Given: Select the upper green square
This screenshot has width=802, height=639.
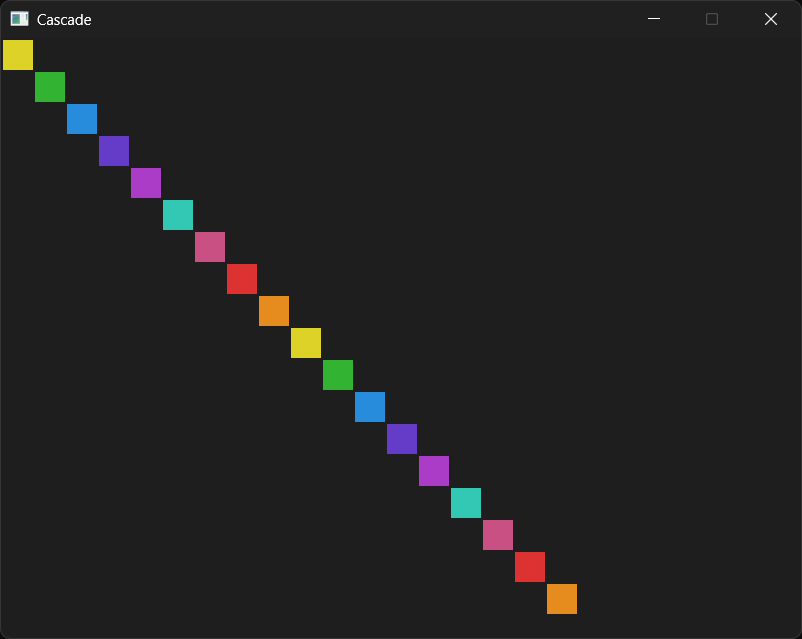Looking at the screenshot, I should (x=50, y=87).
